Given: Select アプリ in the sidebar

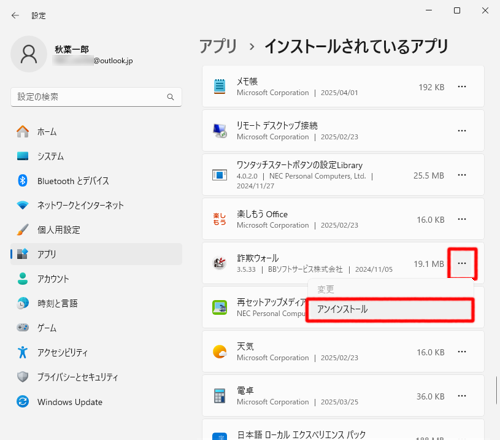Looking at the screenshot, I should 96,254.
